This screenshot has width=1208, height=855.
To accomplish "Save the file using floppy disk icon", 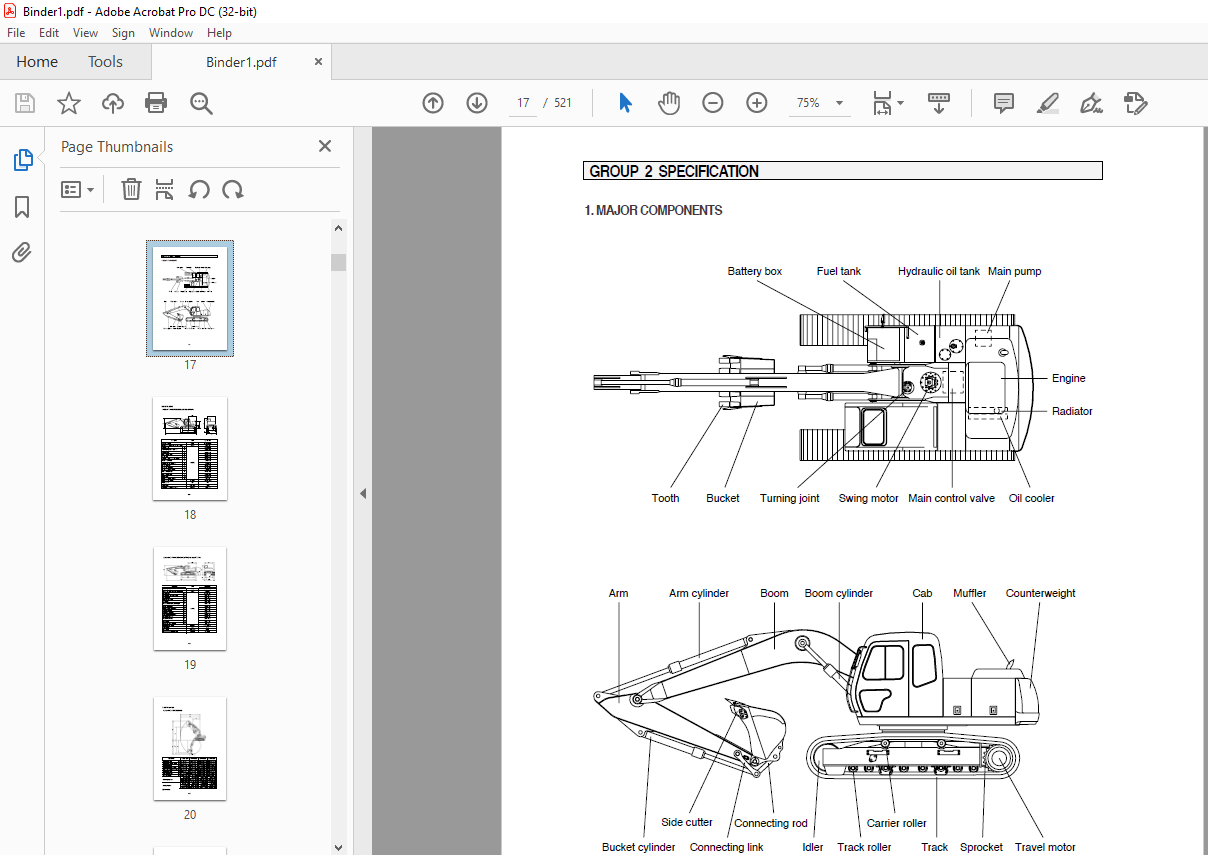I will tap(25, 103).
